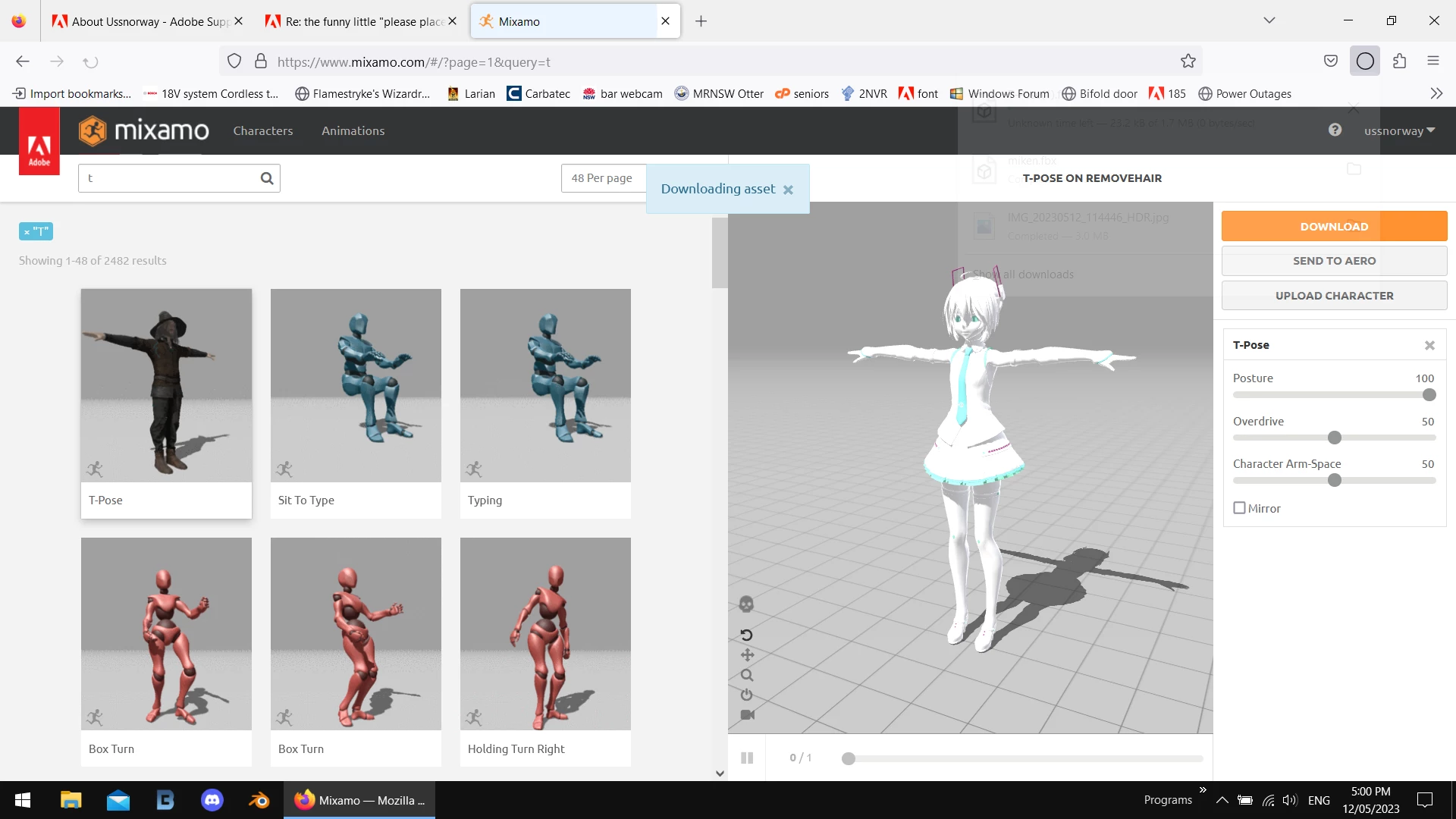This screenshot has height=819, width=1456.
Task: Open the 48 Per page dropdown
Action: coord(602,178)
